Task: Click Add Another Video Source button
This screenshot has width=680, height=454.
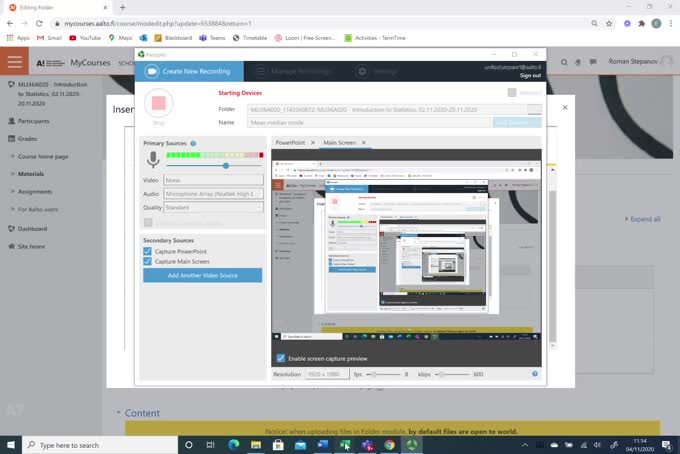Action: pyautogui.click(x=203, y=275)
